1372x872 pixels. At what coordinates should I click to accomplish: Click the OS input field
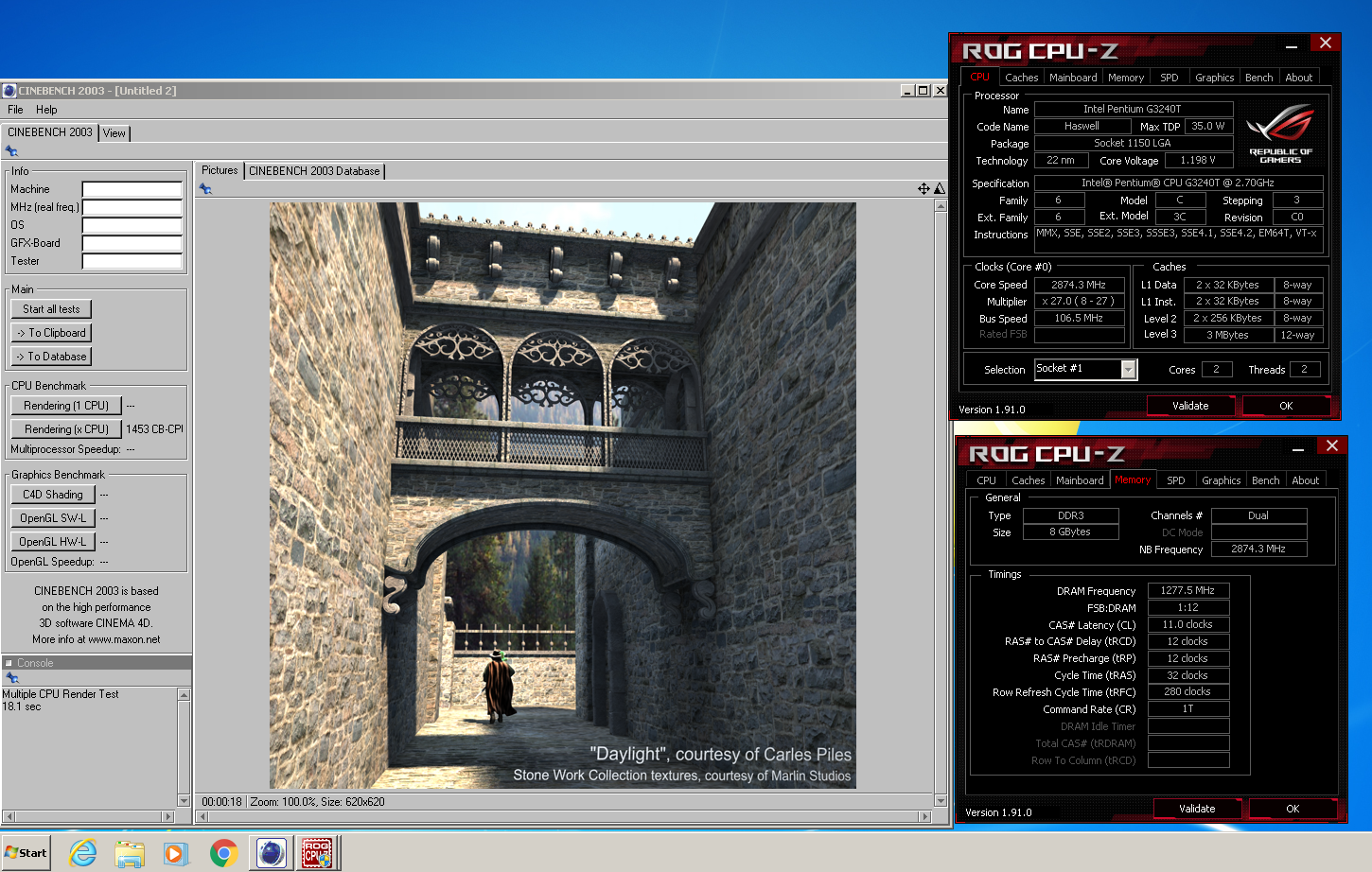tap(132, 225)
